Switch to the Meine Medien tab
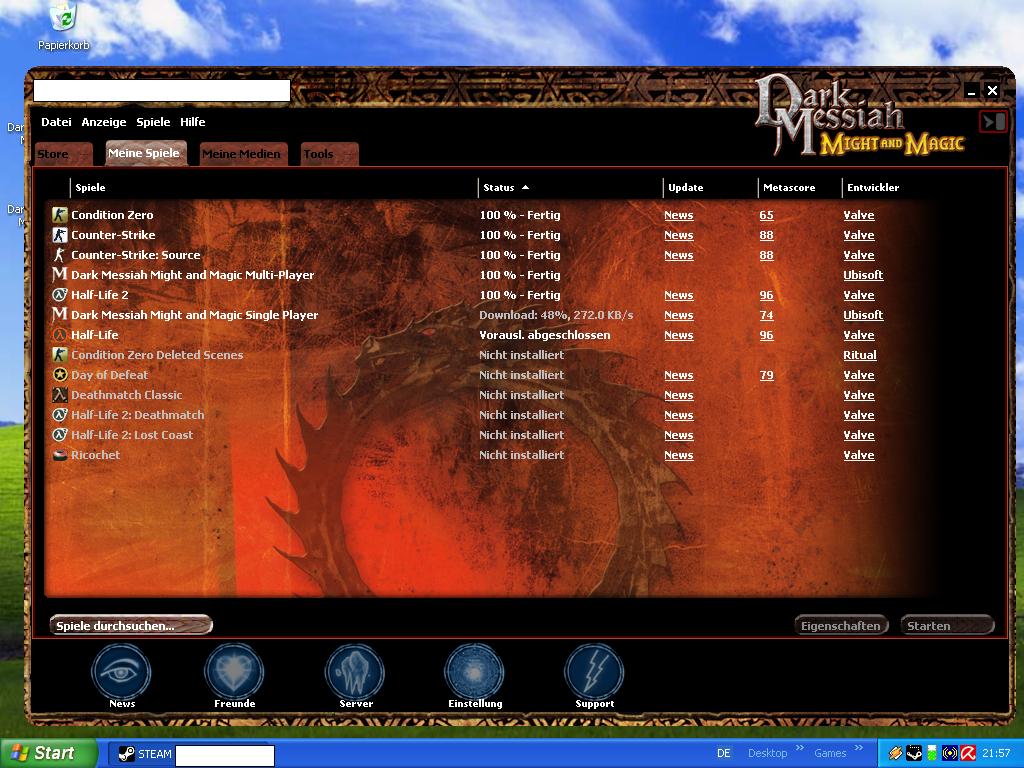 (243, 153)
